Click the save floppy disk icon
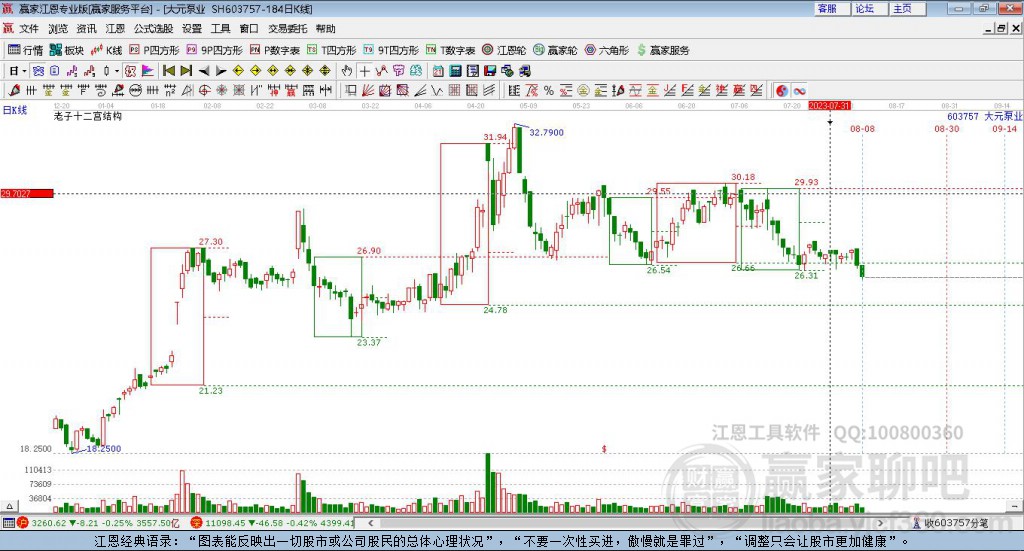 click(x=490, y=71)
